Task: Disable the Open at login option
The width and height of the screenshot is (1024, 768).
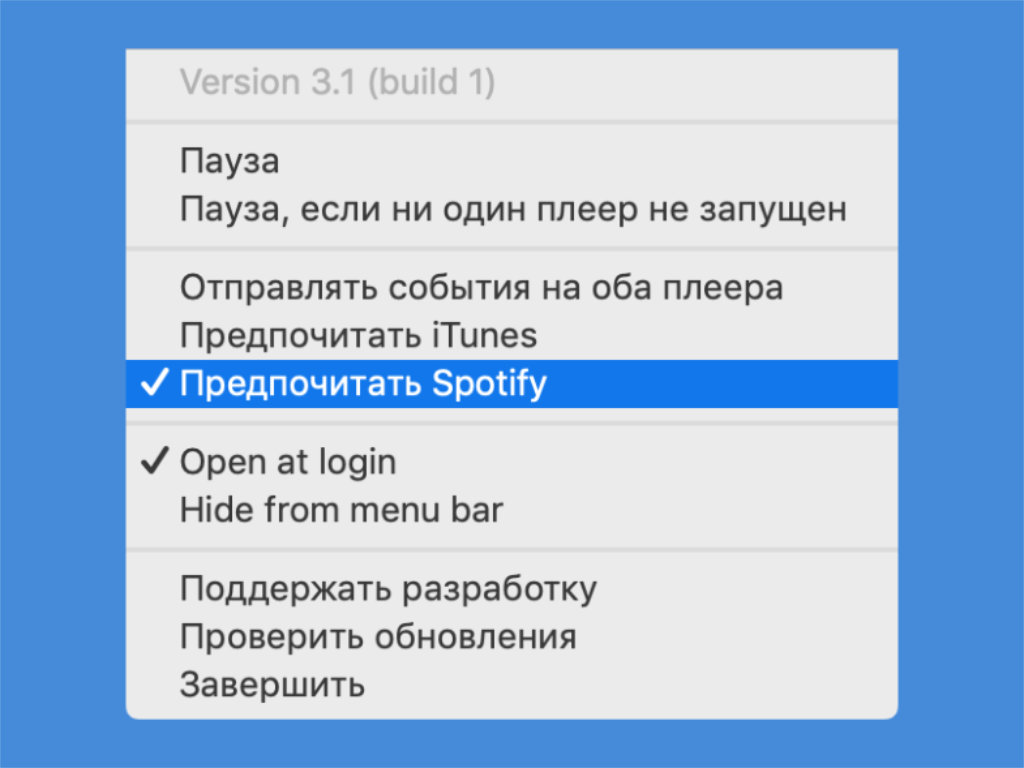Action: coord(288,462)
